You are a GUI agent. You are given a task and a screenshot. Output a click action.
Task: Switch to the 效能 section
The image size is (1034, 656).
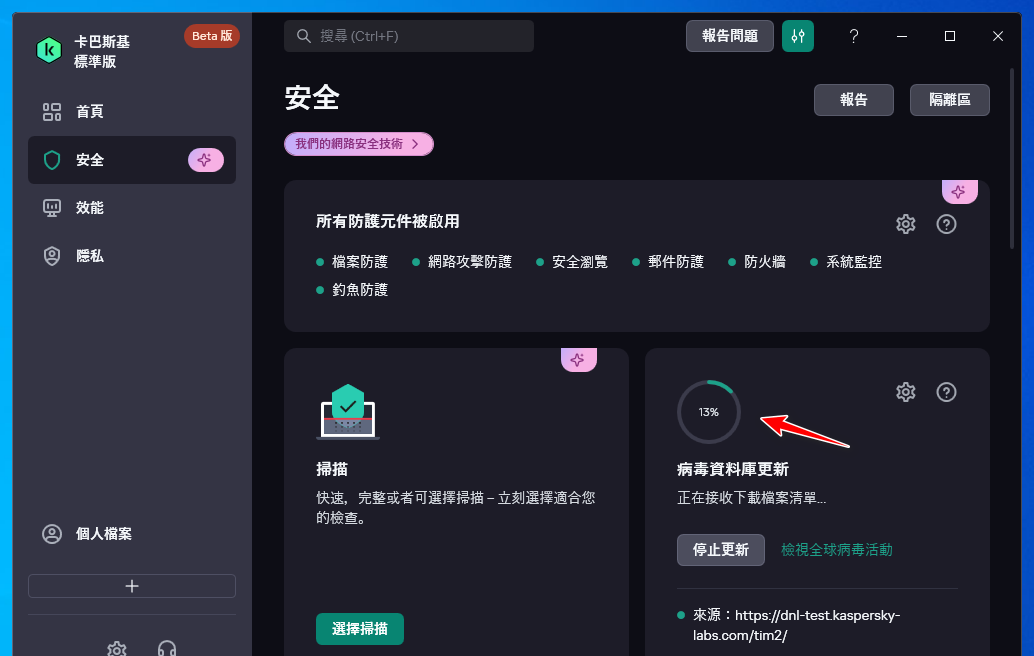[90, 208]
